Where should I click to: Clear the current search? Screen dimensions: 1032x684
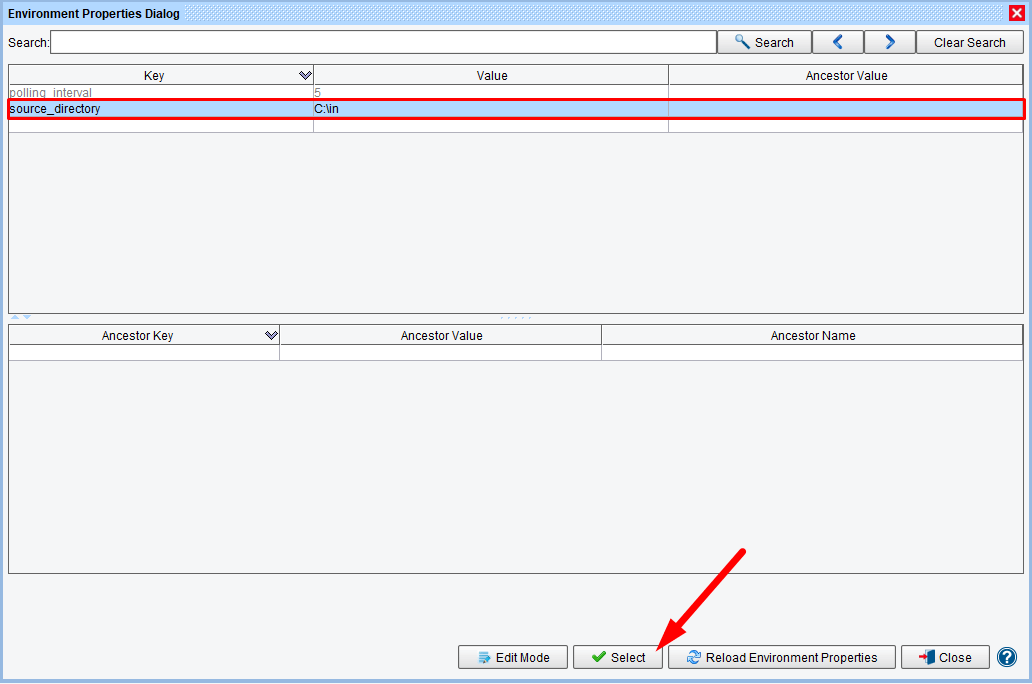[x=969, y=42]
